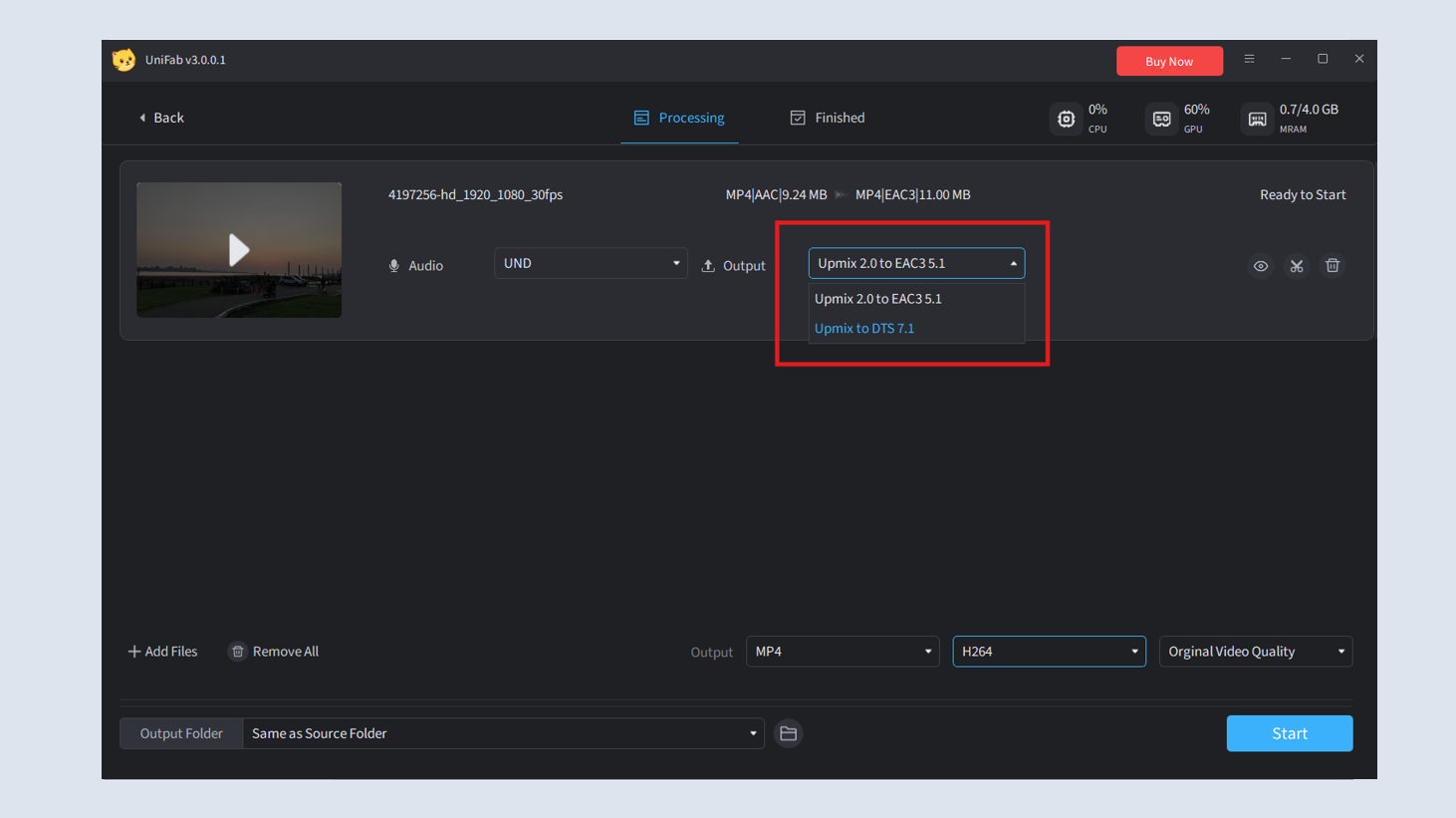Click the Output upload icon

(708, 265)
